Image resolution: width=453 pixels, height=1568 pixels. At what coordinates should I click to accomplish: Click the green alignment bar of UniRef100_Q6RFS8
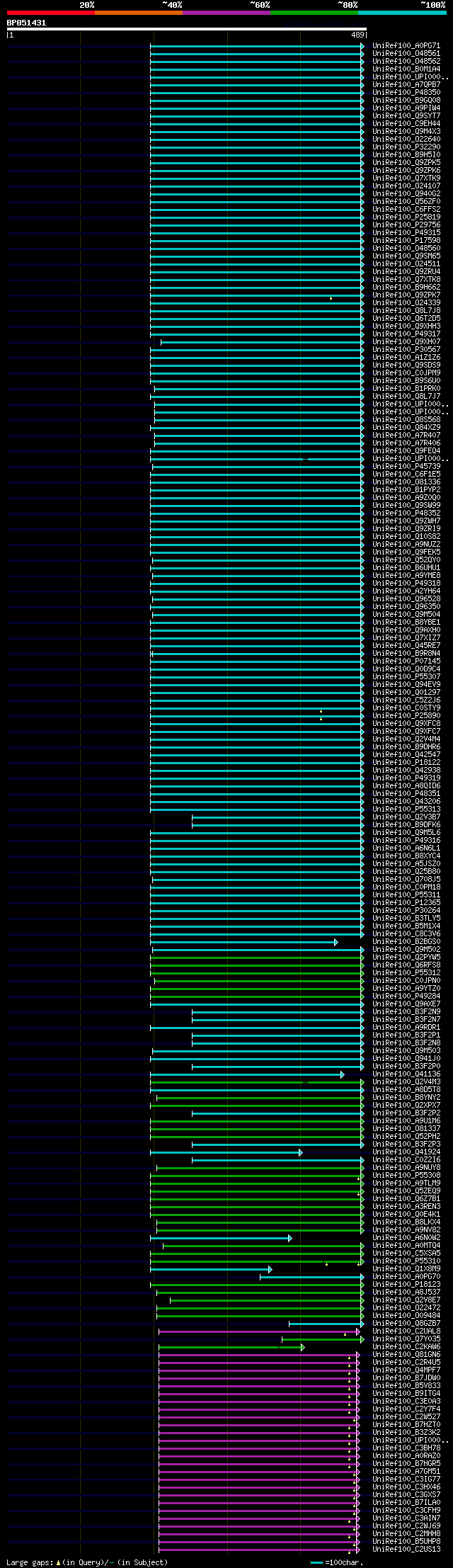coord(257,965)
